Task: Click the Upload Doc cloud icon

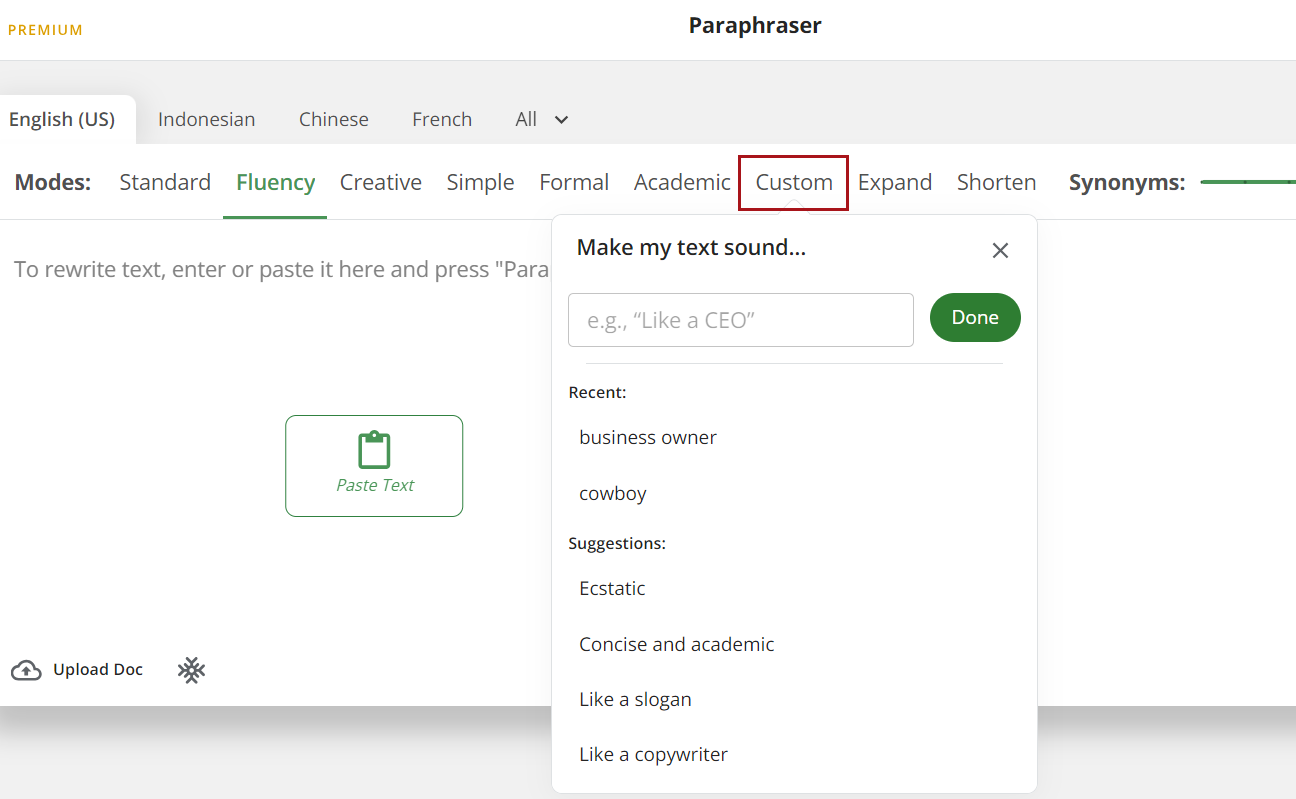Action: (26, 670)
